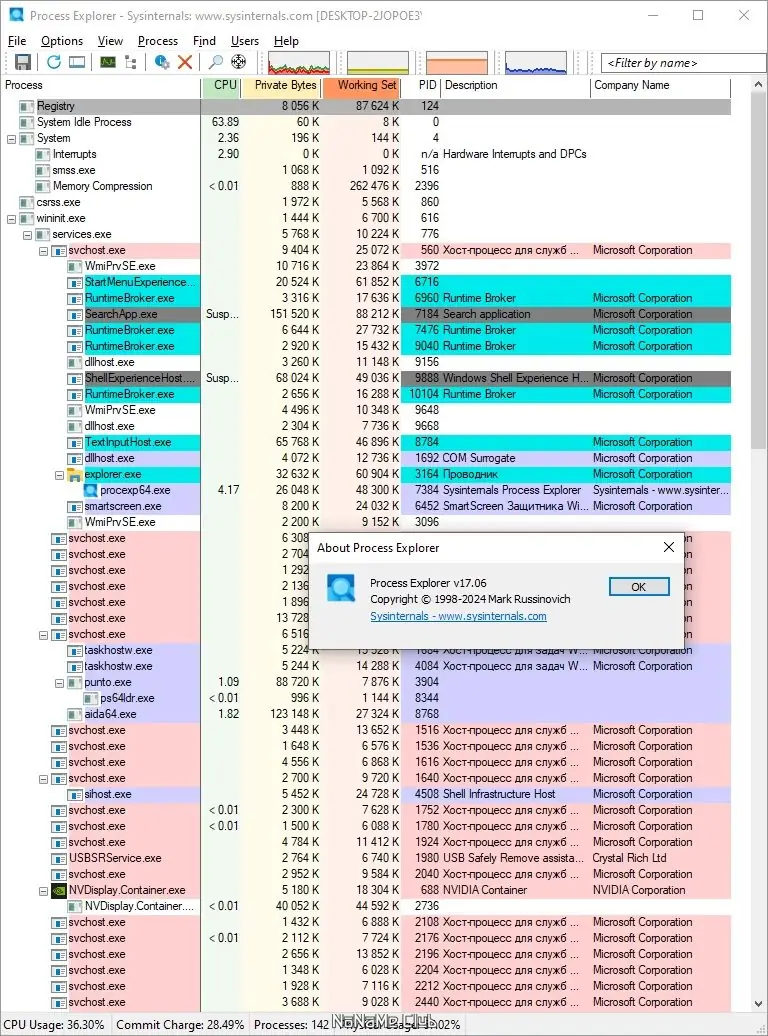Close the About Process Explorer dialog
768x1036 pixels.
coord(669,547)
